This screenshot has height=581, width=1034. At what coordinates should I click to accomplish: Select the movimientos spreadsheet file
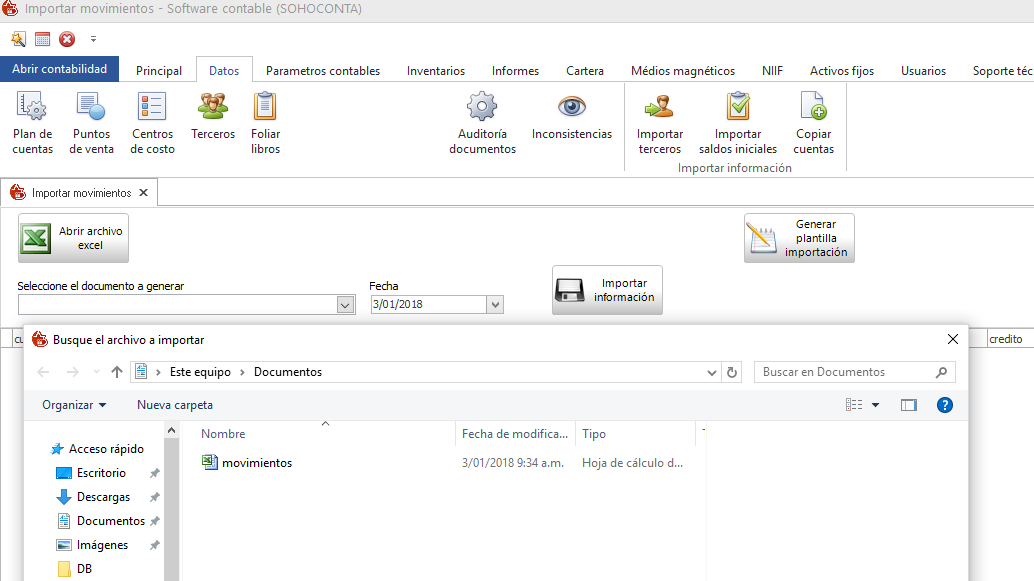tap(256, 463)
